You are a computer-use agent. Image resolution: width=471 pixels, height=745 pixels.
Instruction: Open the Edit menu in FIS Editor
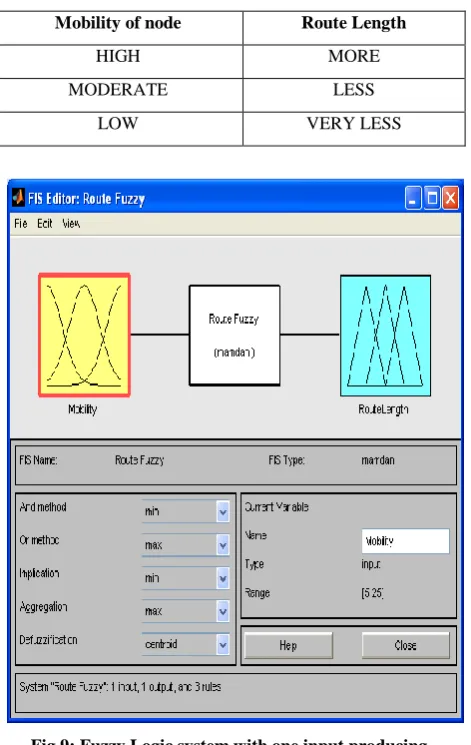tap(45, 223)
